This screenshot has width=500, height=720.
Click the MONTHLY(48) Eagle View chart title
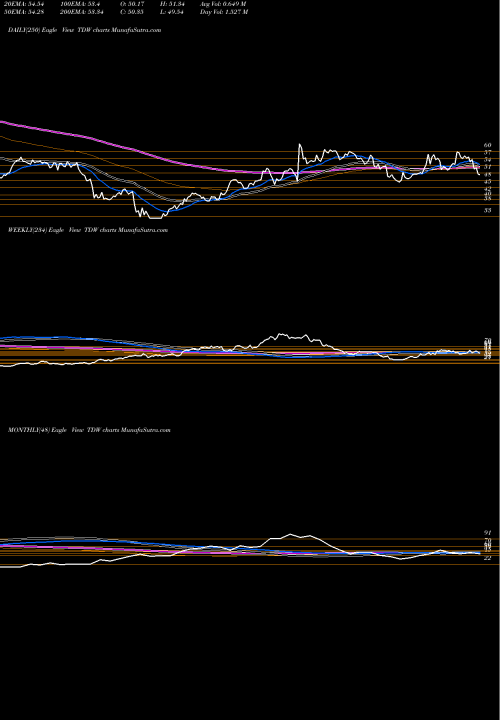tap(89, 430)
